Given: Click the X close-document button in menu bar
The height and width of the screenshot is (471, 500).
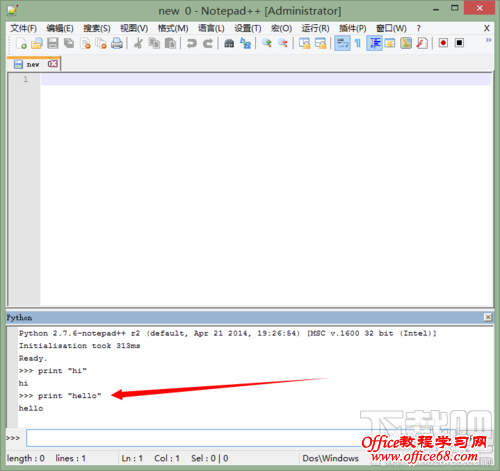Looking at the screenshot, I should click(x=487, y=28).
